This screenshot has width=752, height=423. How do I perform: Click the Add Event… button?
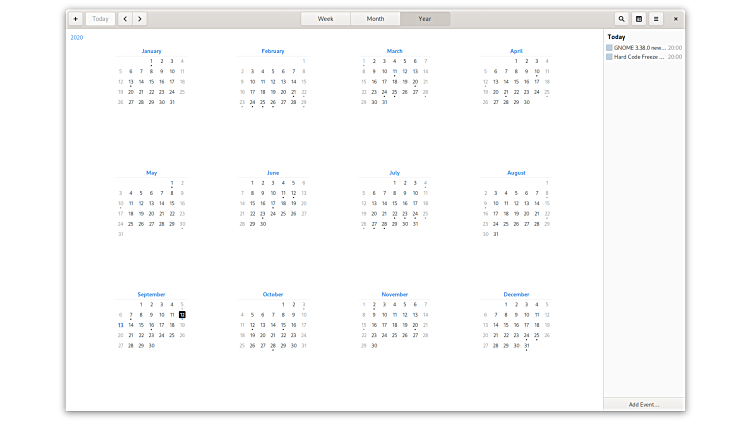click(644, 404)
